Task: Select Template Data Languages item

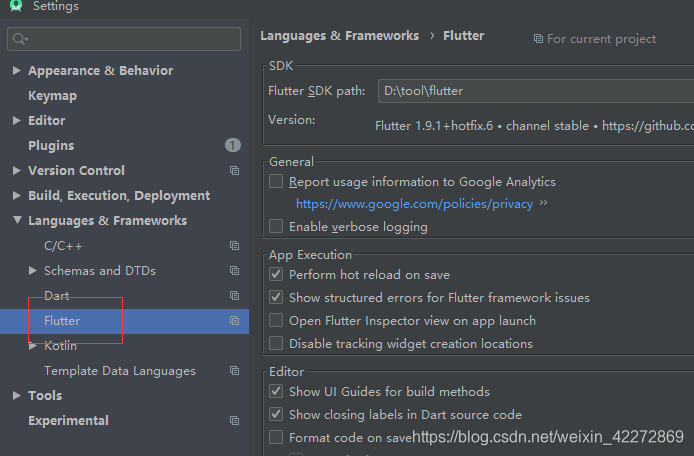Action: [120, 371]
